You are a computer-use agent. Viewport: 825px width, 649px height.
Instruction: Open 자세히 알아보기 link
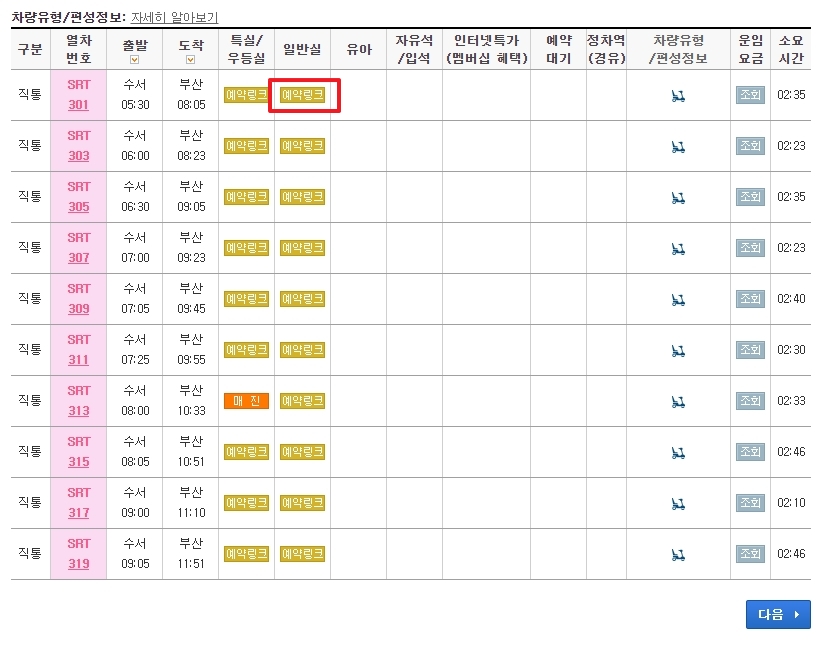174,17
